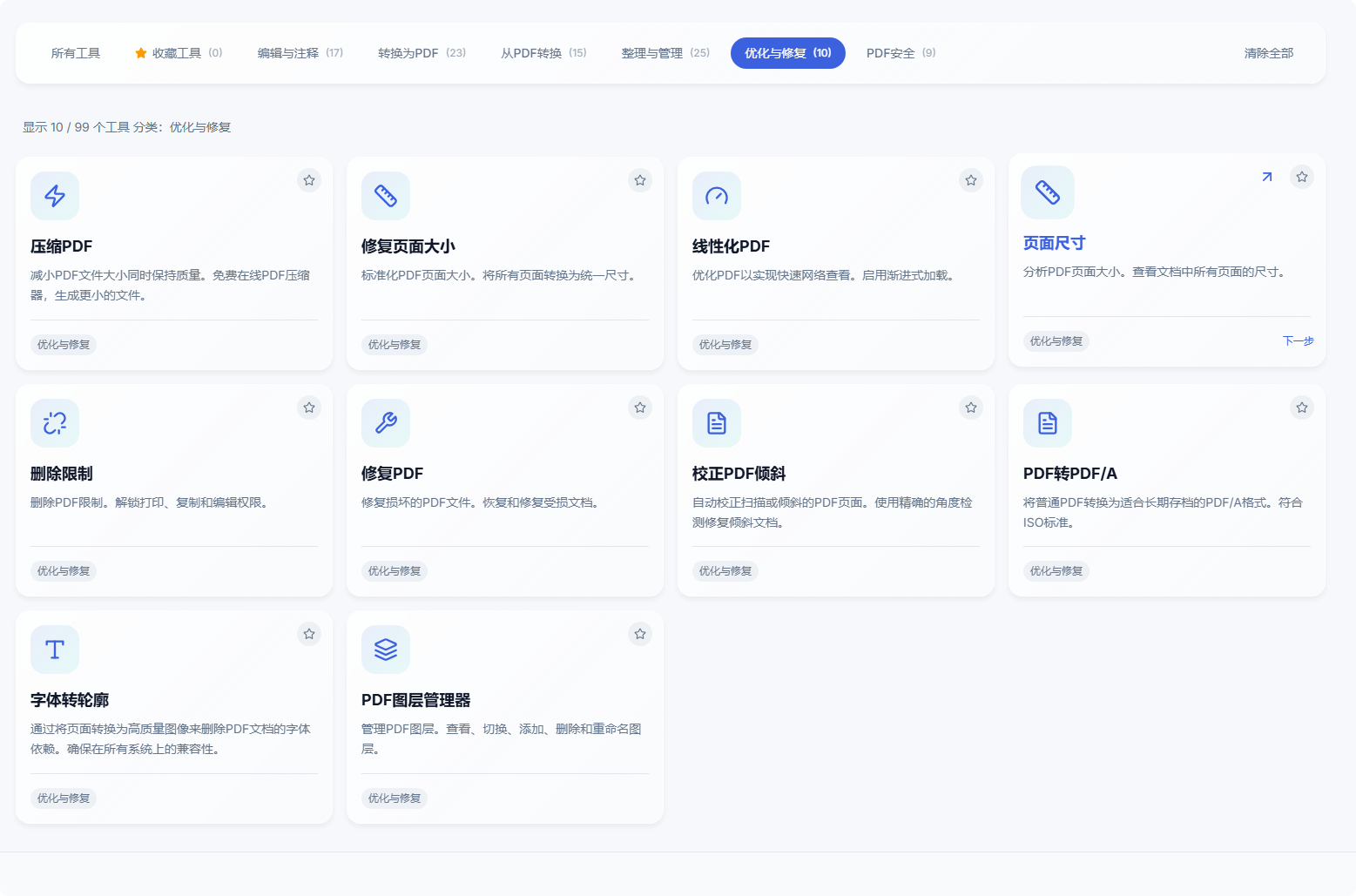Click the broken link icon for 删除限制
The width and height of the screenshot is (1356, 896).
tap(55, 423)
